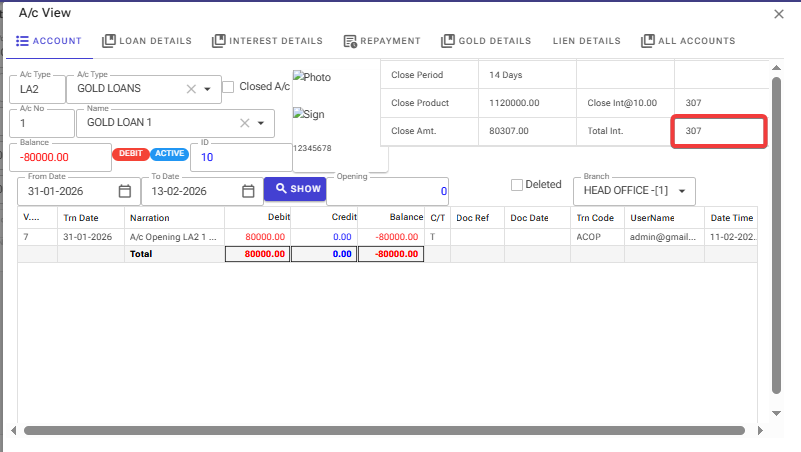Screen dimensions: 801x452
Task: Open the Branch HEAD OFFICE dropdown
Action: tap(682, 191)
